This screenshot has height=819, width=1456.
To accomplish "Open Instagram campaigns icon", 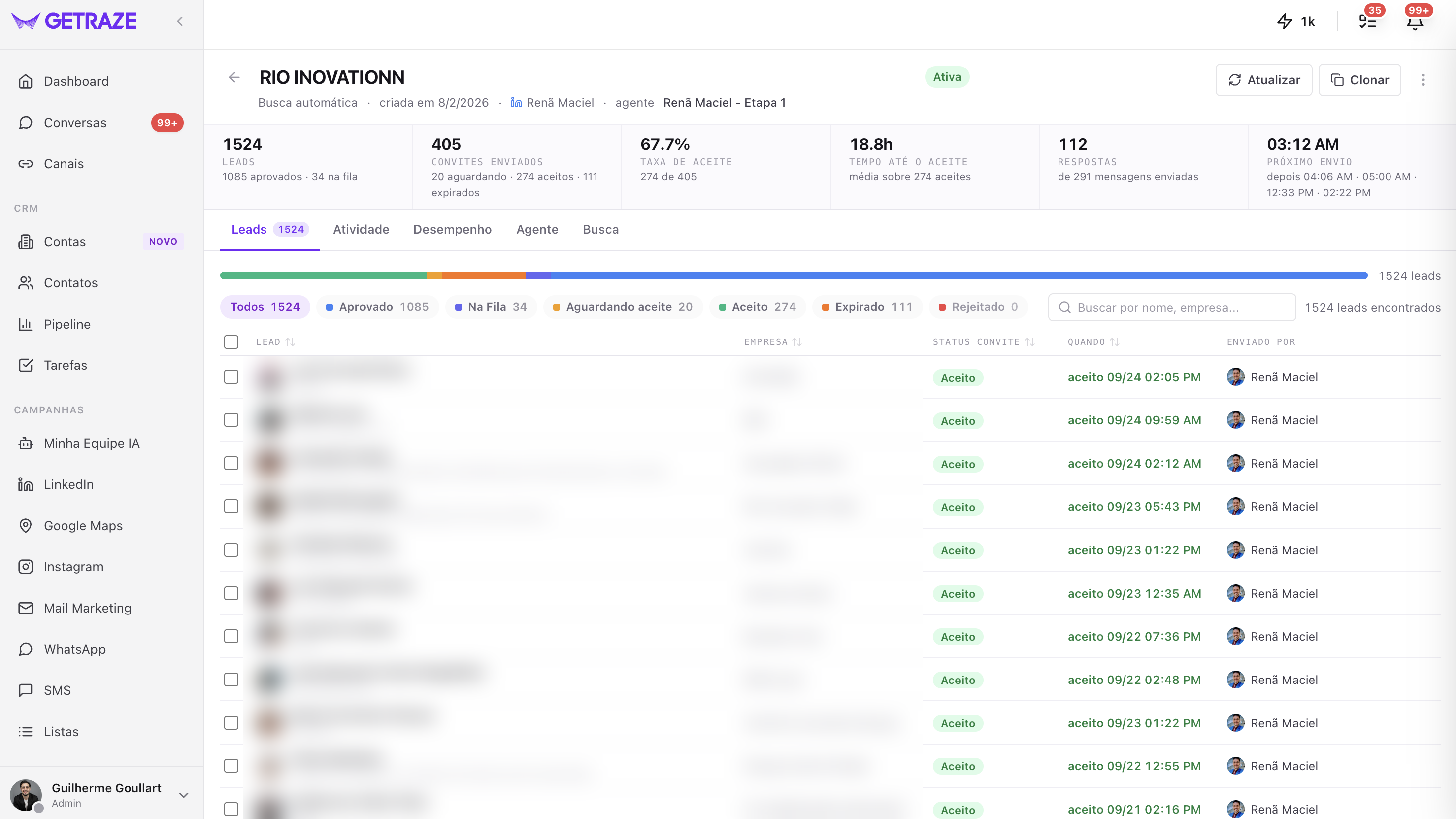I will pyautogui.click(x=25, y=567).
